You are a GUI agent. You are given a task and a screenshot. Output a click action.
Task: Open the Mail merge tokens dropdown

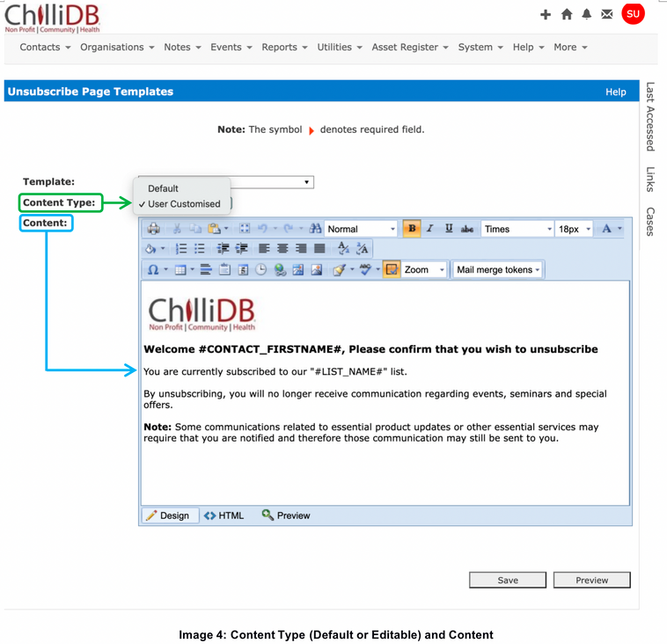pos(498,270)
